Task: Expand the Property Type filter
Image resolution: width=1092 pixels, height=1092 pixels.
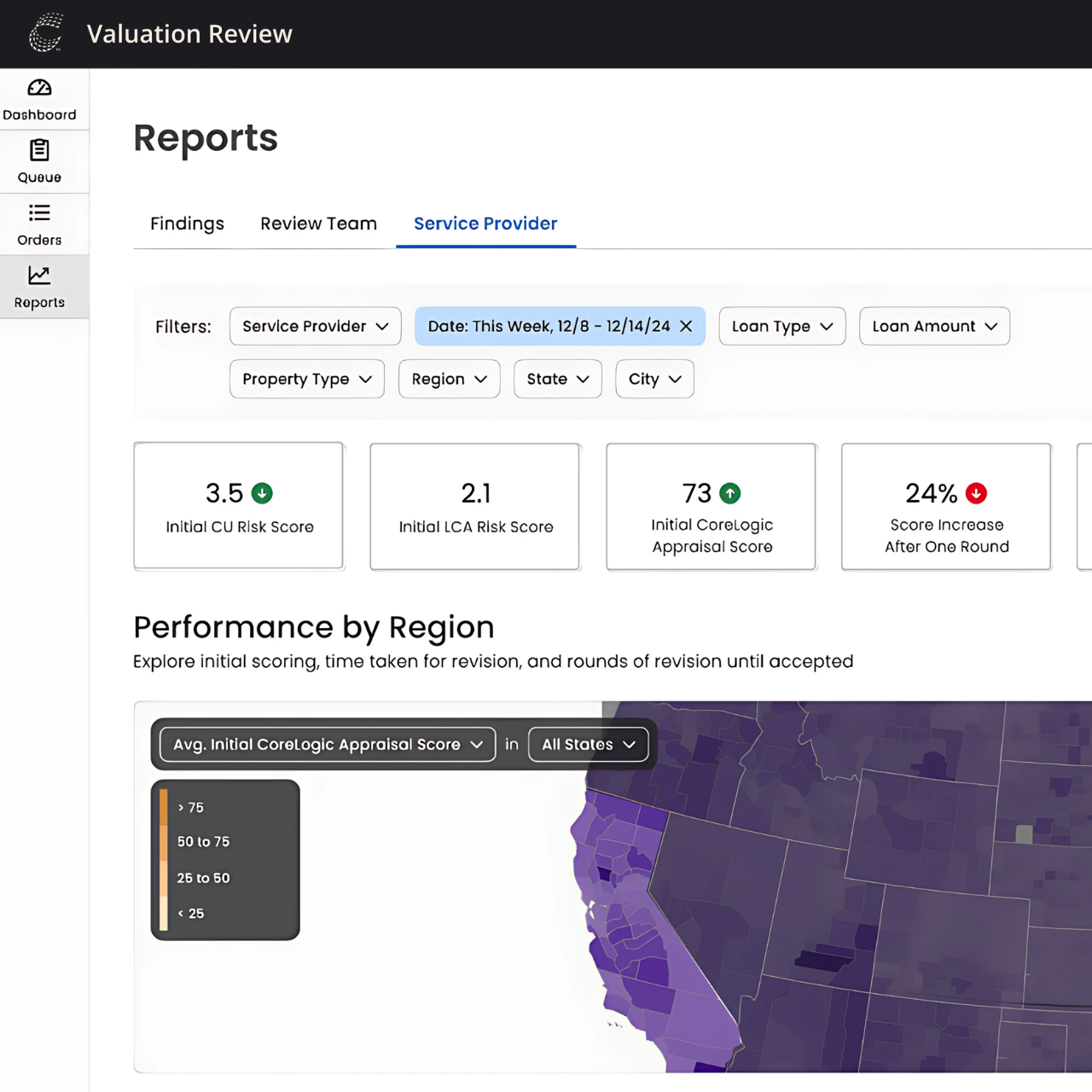Action: (x=306, y=380)
